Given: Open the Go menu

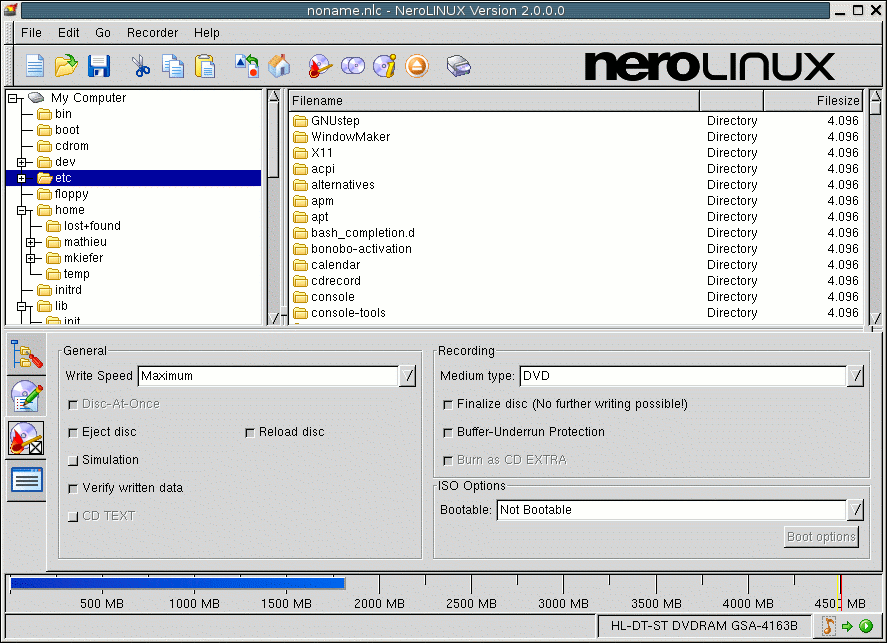Looking at the screenshot, I should (x=103, y=33).
